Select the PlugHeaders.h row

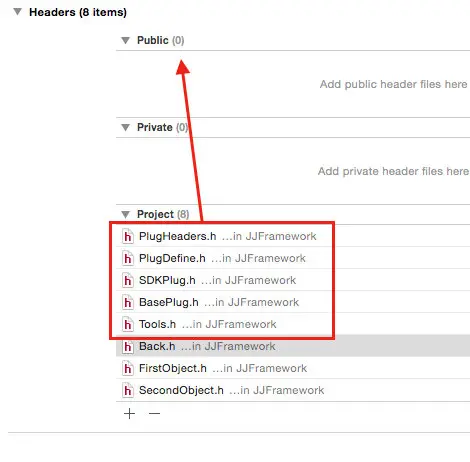click(293, 236)
